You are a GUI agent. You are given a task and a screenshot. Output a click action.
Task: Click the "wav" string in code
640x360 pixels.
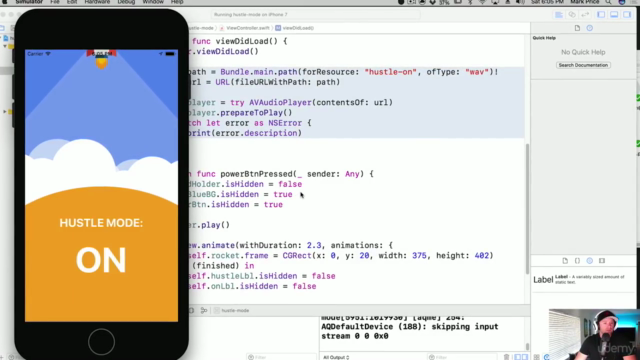477,72
